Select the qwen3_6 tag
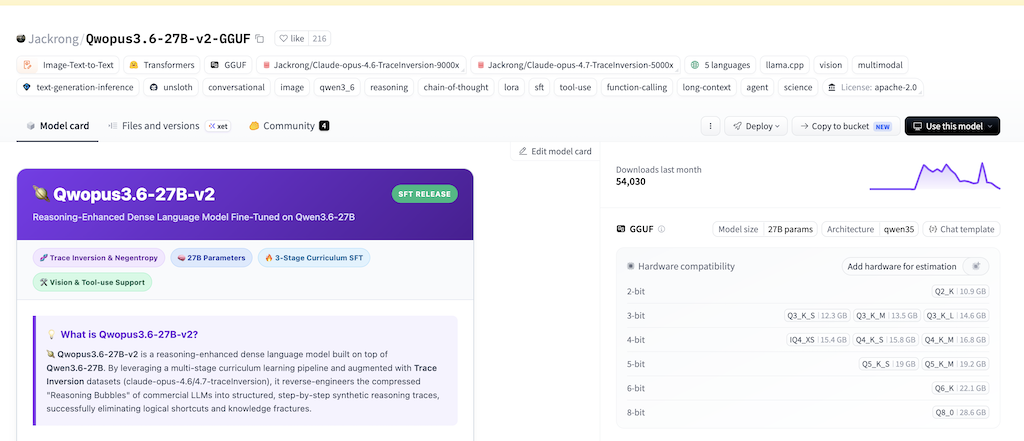 [x=337, y=87]
